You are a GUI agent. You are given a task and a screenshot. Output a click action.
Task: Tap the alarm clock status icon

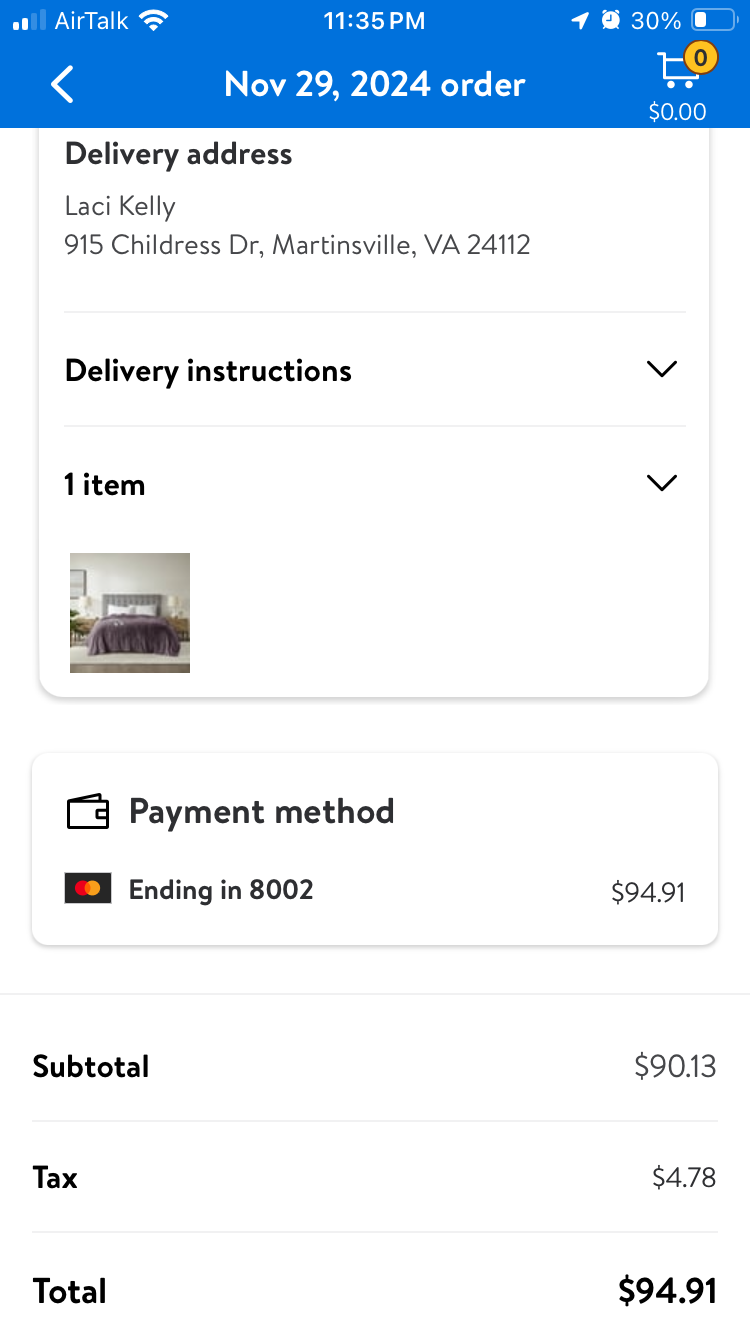pos(611,20)
